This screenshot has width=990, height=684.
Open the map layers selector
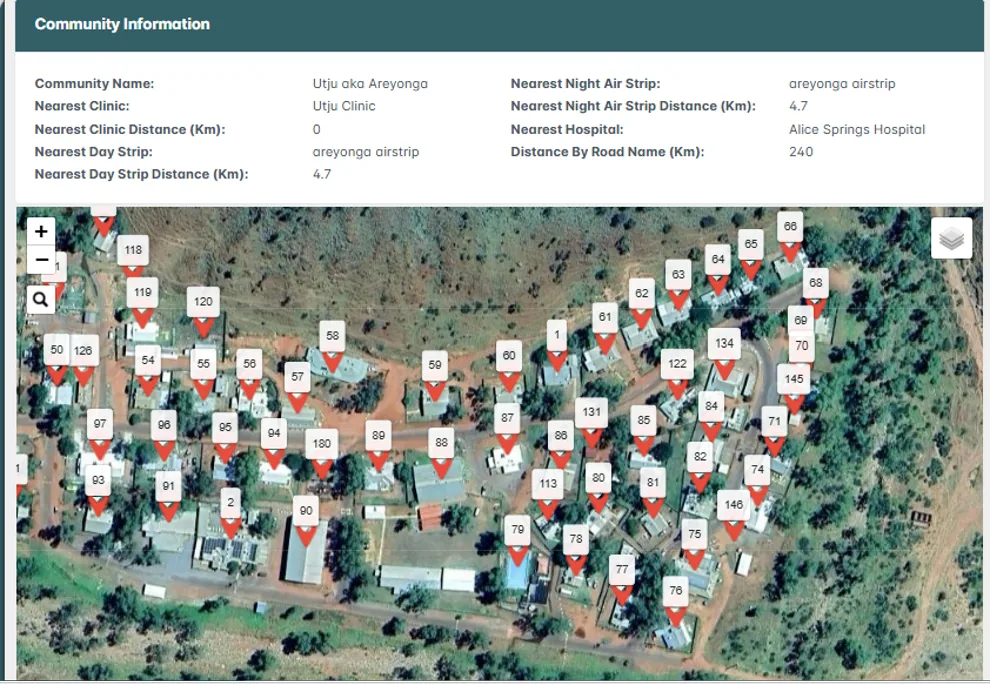(x=951, y=238)
